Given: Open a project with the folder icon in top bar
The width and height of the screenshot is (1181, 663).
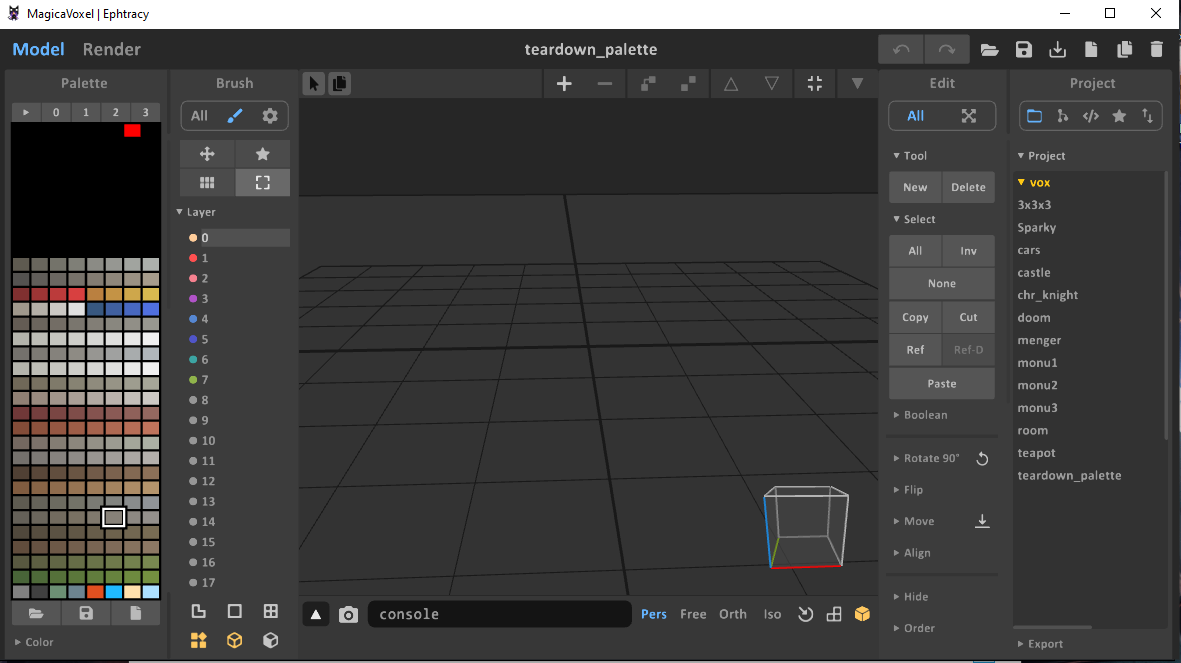Looking at the screenshot, I should click(989, 50).
